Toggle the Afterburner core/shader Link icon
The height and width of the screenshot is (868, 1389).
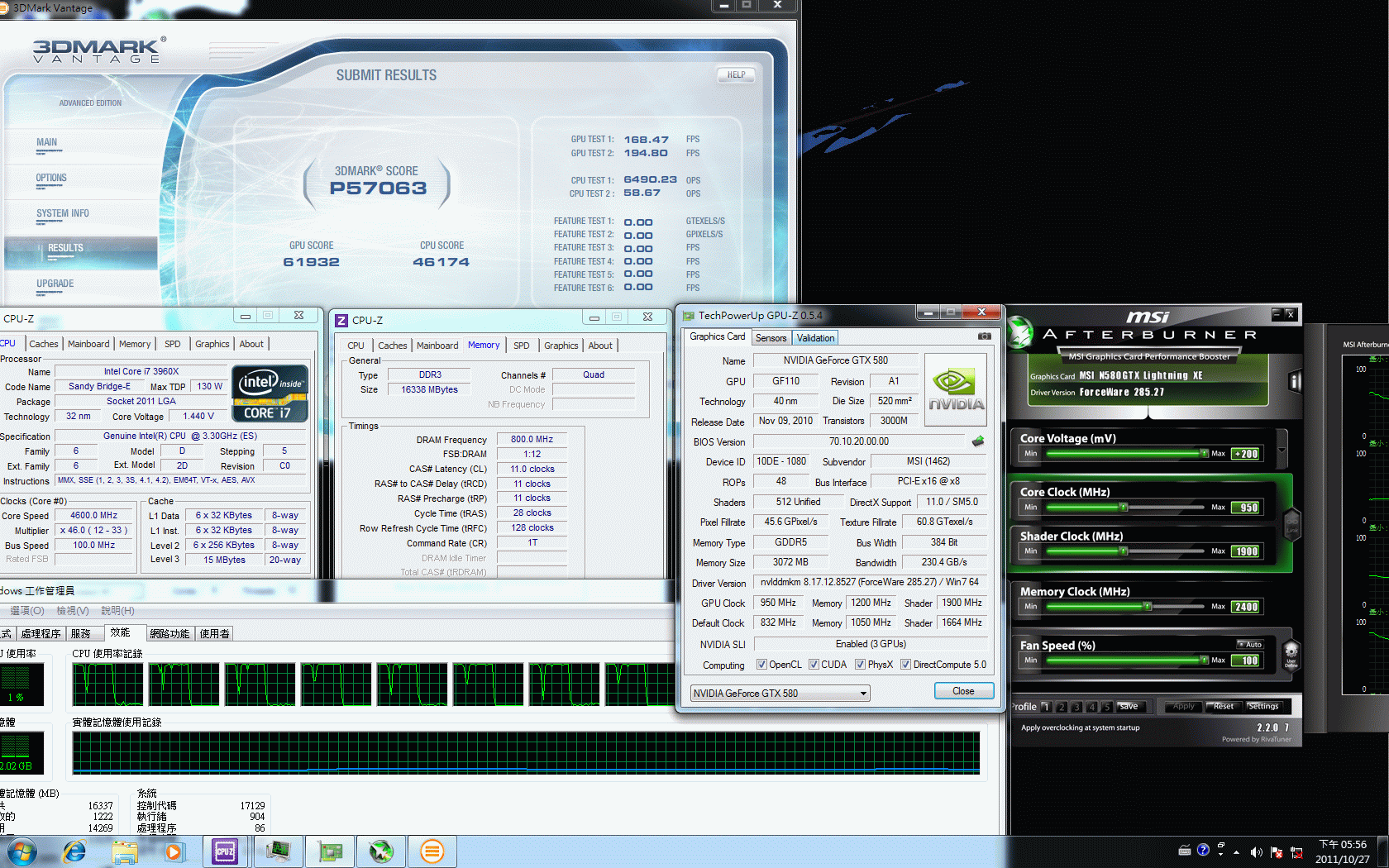(1291, 523)
